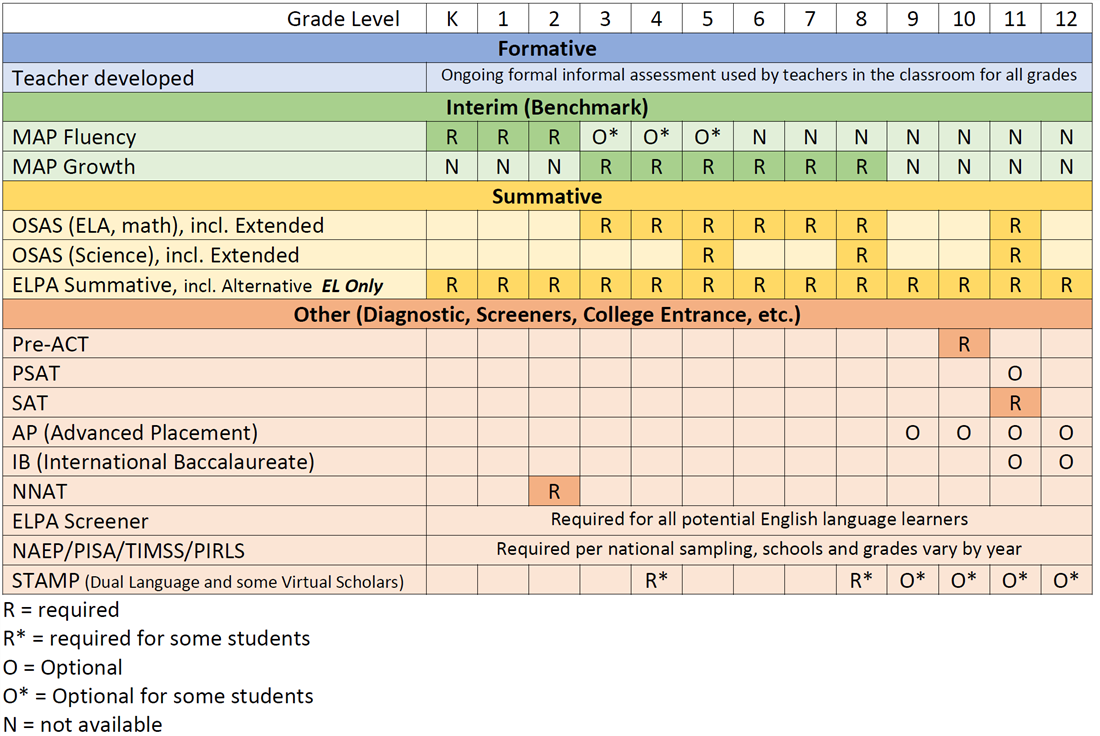Click the 'R = required' legend line
This screenshot has height=736, width=1100.
(x=61, y=610)
